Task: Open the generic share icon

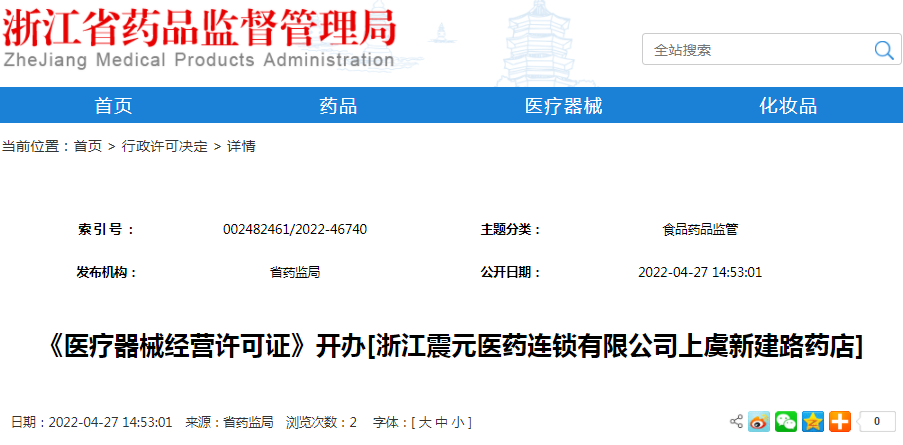Action: pos(736,422)
